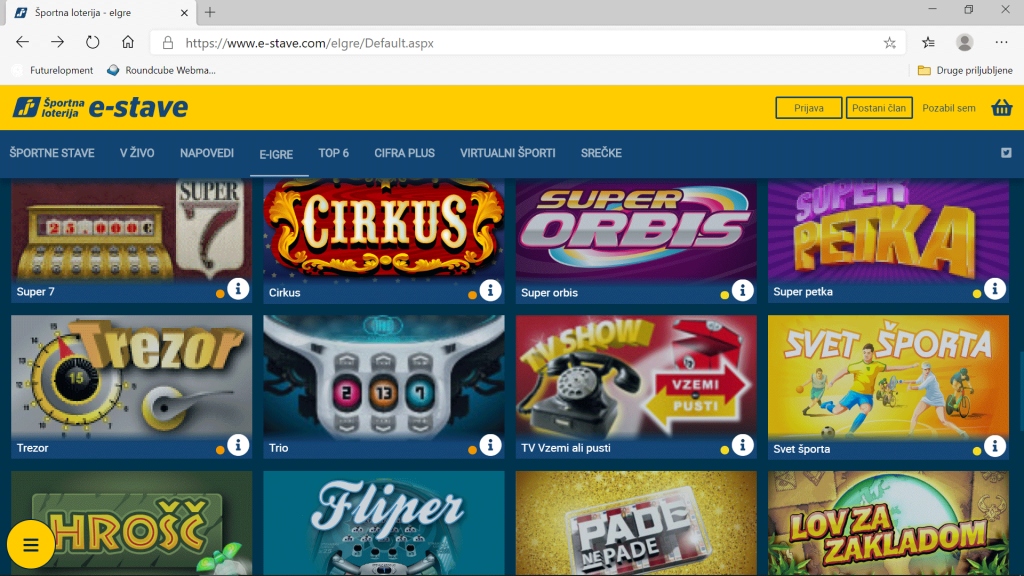Open info for the Trio game

pyautogui.click(x=490, y=445)
